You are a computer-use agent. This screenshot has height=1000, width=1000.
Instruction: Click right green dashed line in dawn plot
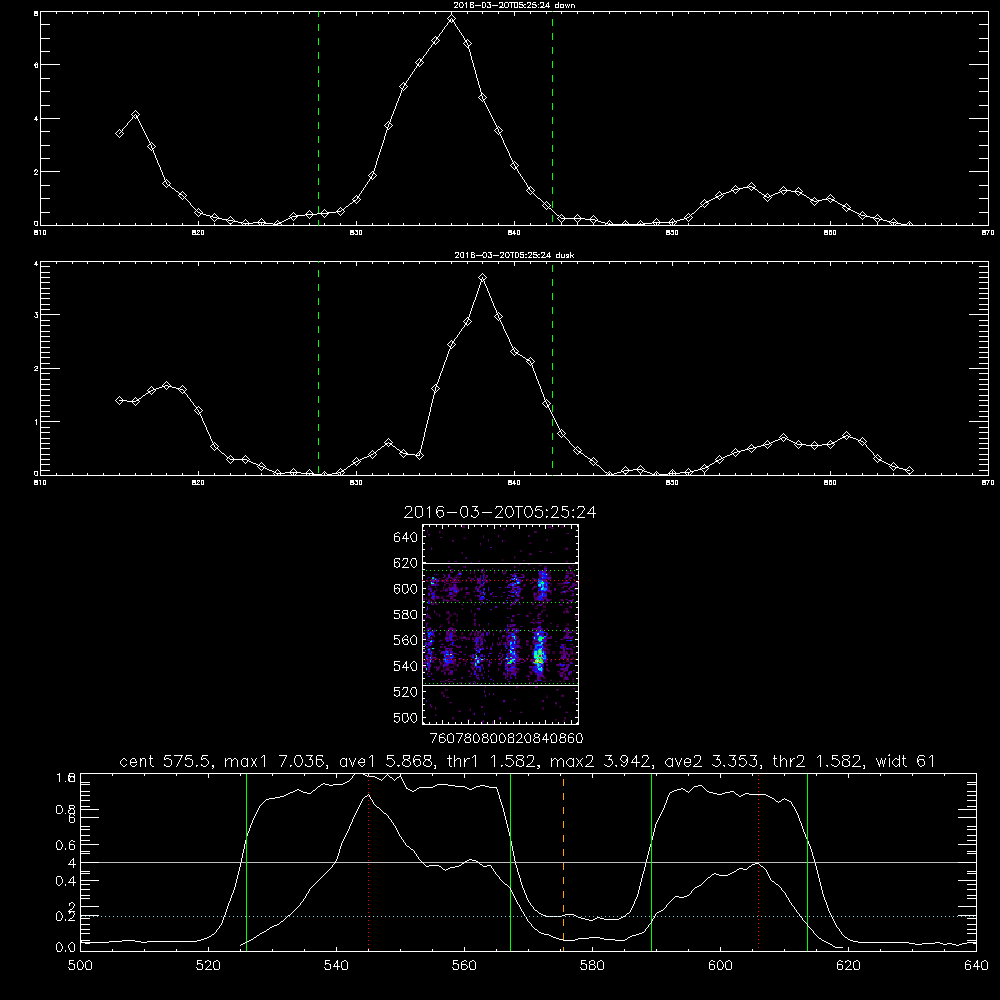552,118
